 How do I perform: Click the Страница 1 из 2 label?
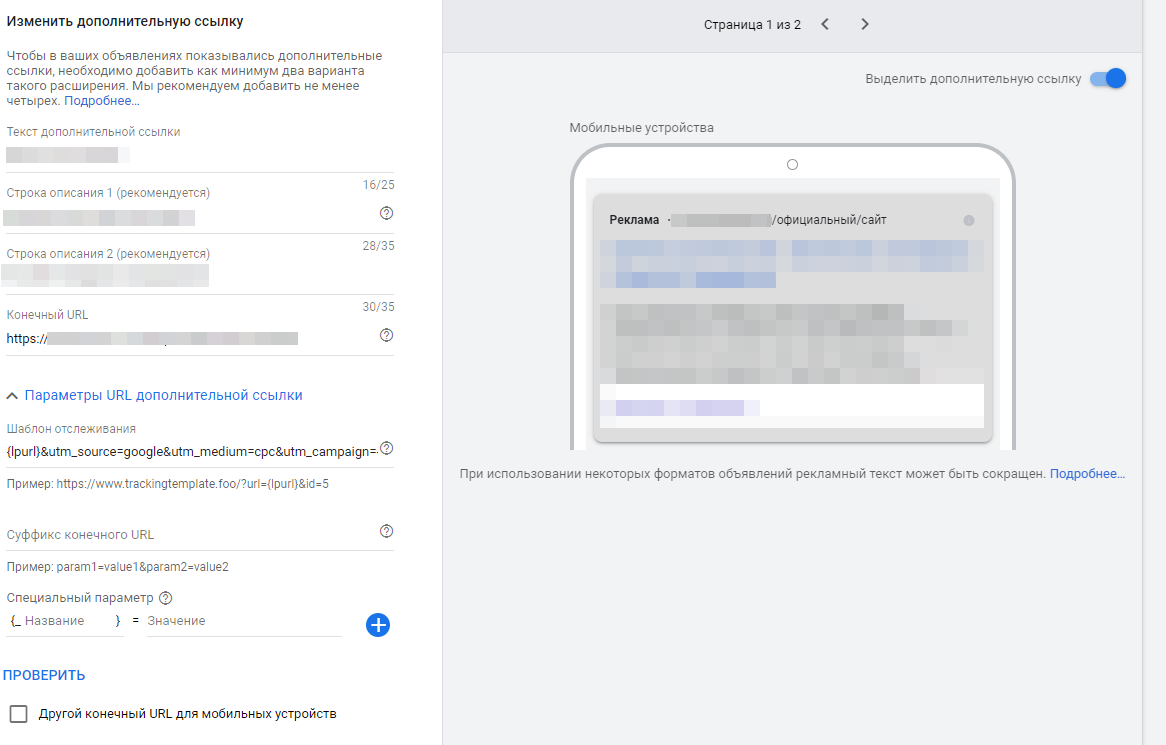pos(753,25)
